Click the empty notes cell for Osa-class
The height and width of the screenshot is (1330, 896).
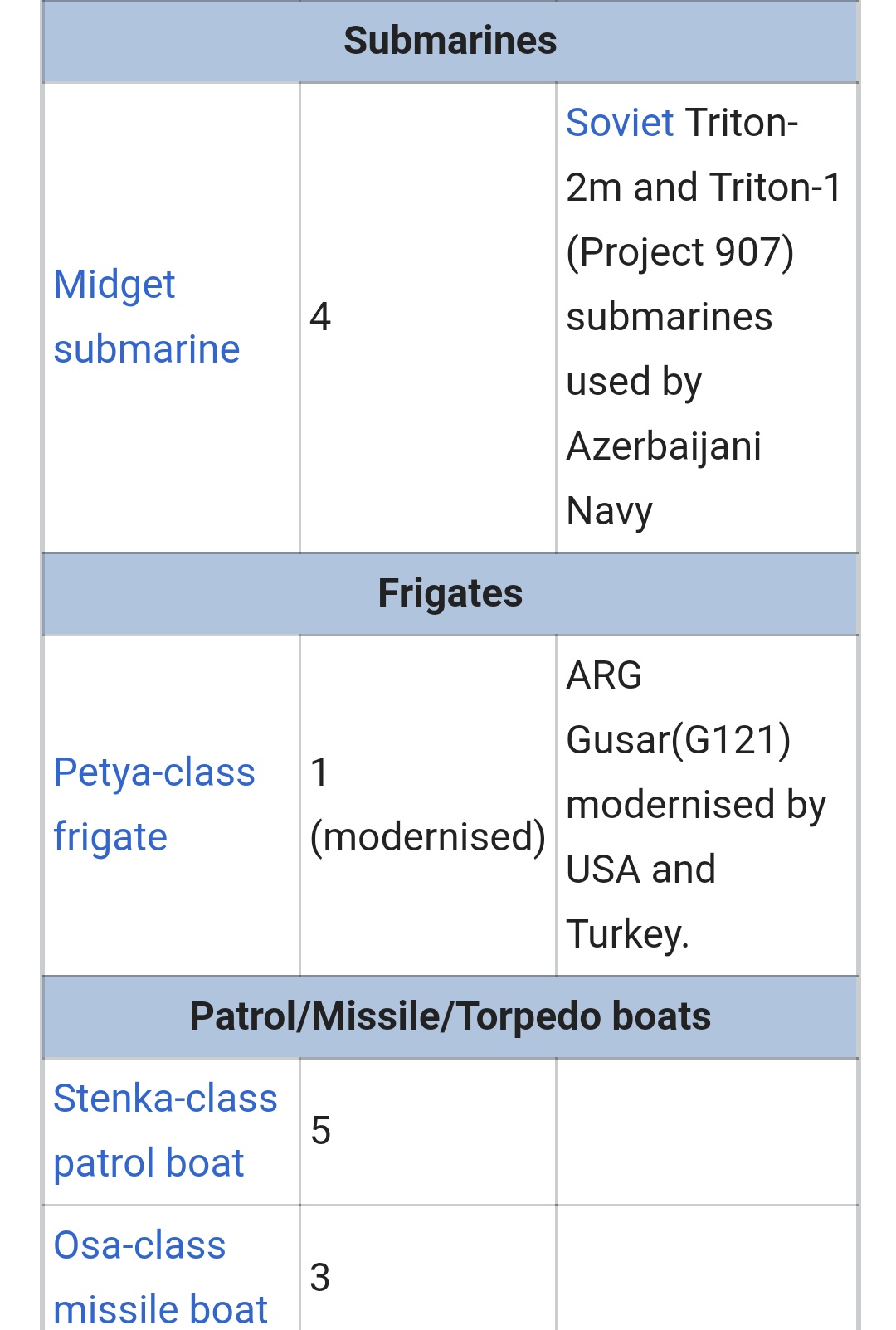tap(706, 1269)
